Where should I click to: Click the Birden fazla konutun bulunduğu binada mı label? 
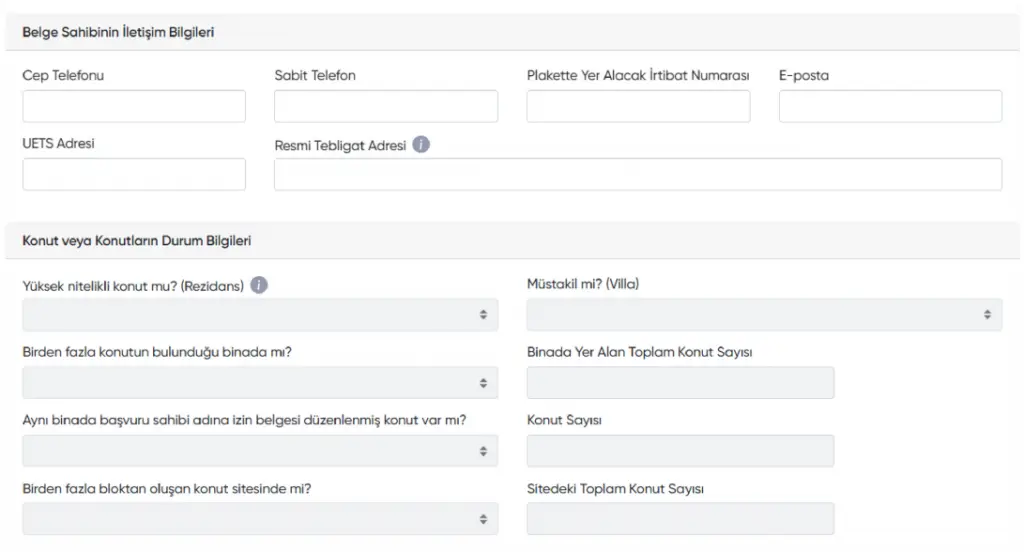pos(157,352)
